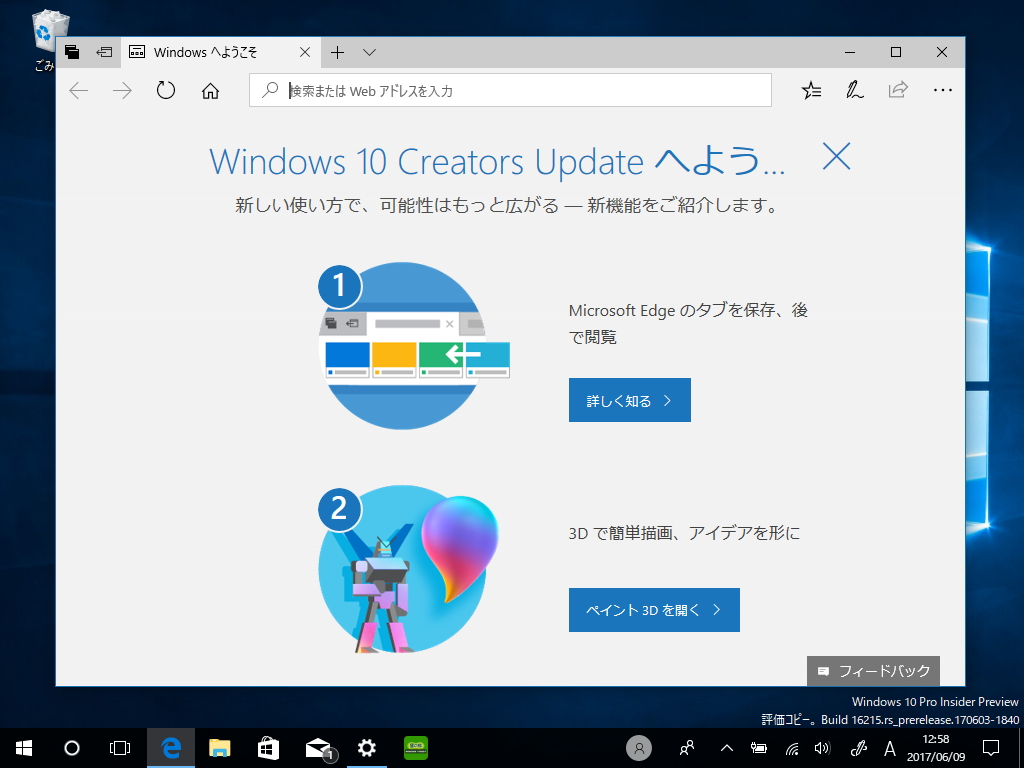Image resolution: width=1024 pixels, height=768 pixels.
Task: Open the Hub favorites panel
Action: (x=811, y=90)
